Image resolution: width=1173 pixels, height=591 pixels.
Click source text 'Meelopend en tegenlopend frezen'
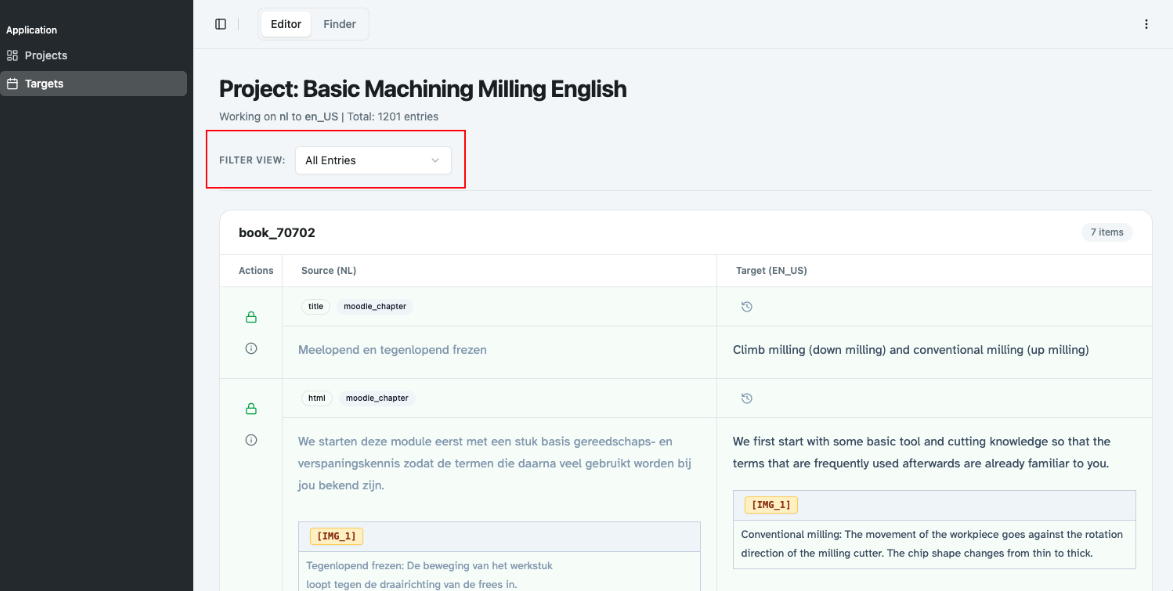click(x=392, y=349)
